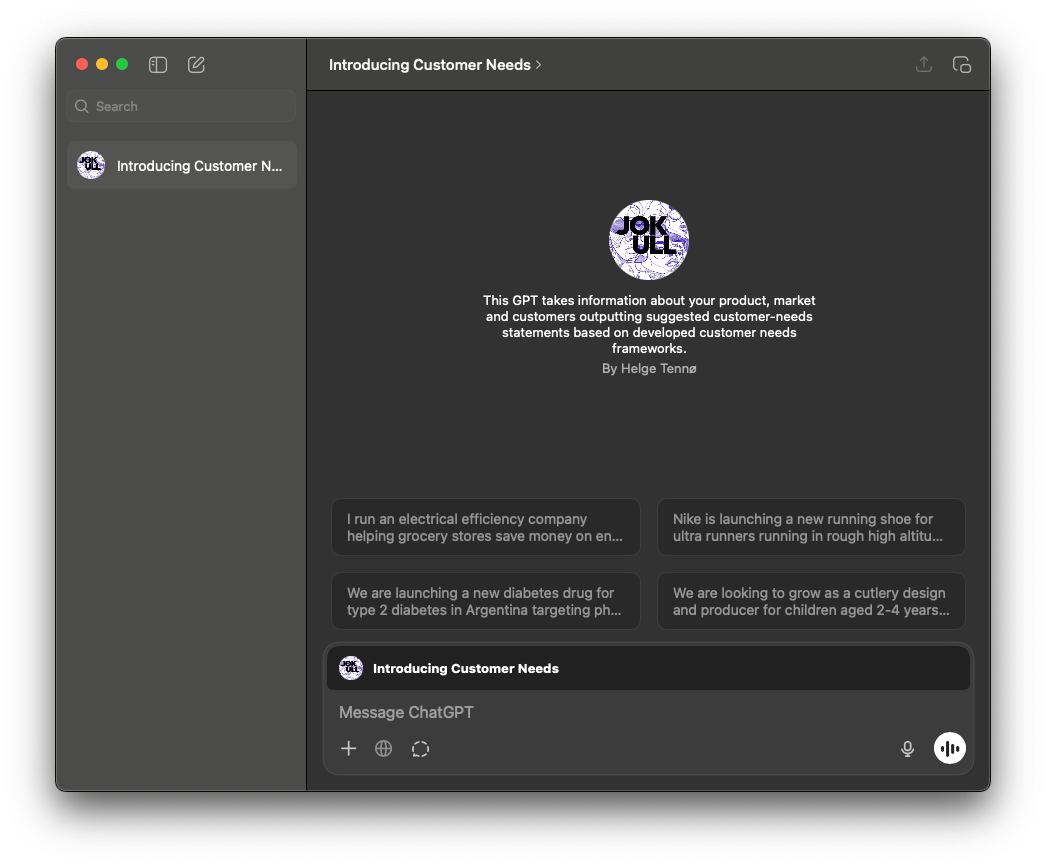Click the dashed circle tool icon
The image size is (1046, 865).
[420, 749]
